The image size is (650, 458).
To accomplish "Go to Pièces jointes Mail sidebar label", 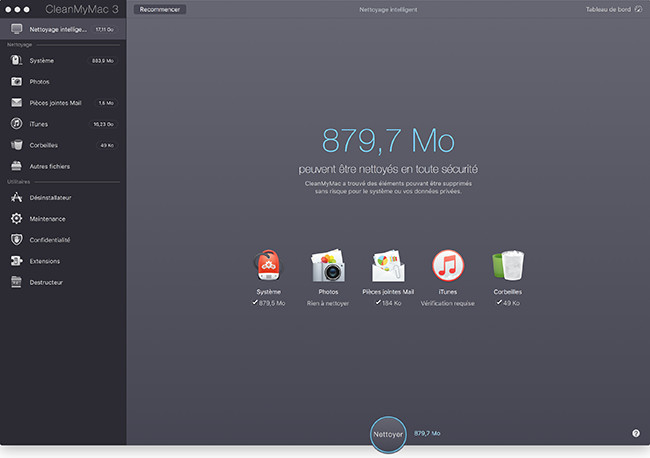I will pyautogui.click(x=55, y=103).
